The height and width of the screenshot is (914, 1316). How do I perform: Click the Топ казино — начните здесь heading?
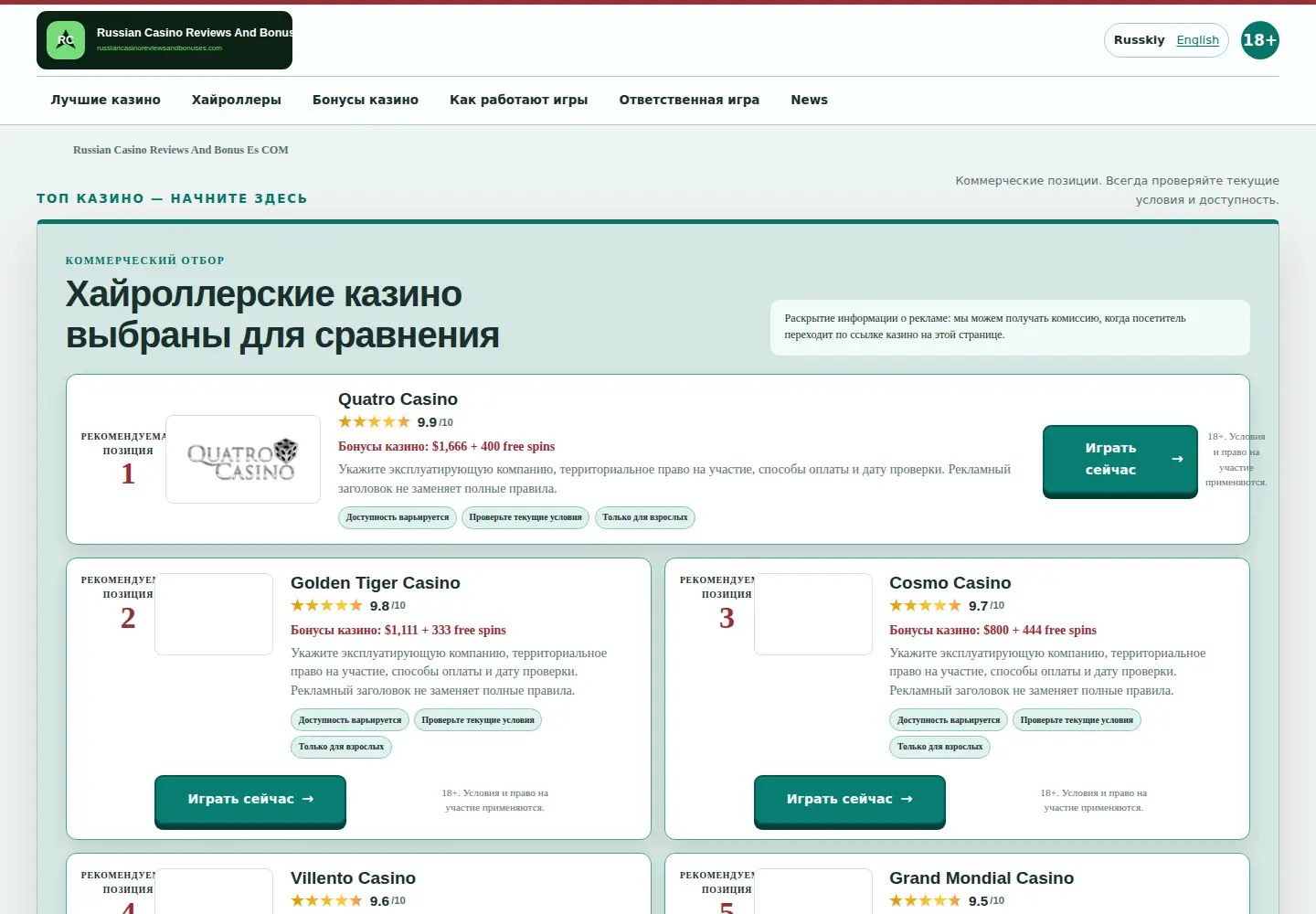click(172, 198)
